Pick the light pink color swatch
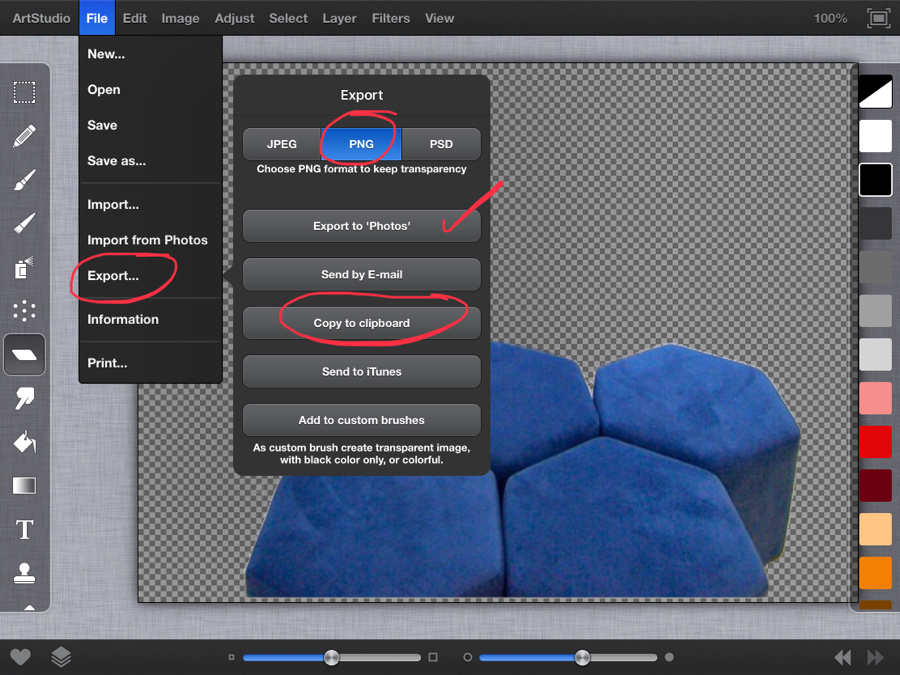This screenshot has height=675, width=900. tap(875, 398)
